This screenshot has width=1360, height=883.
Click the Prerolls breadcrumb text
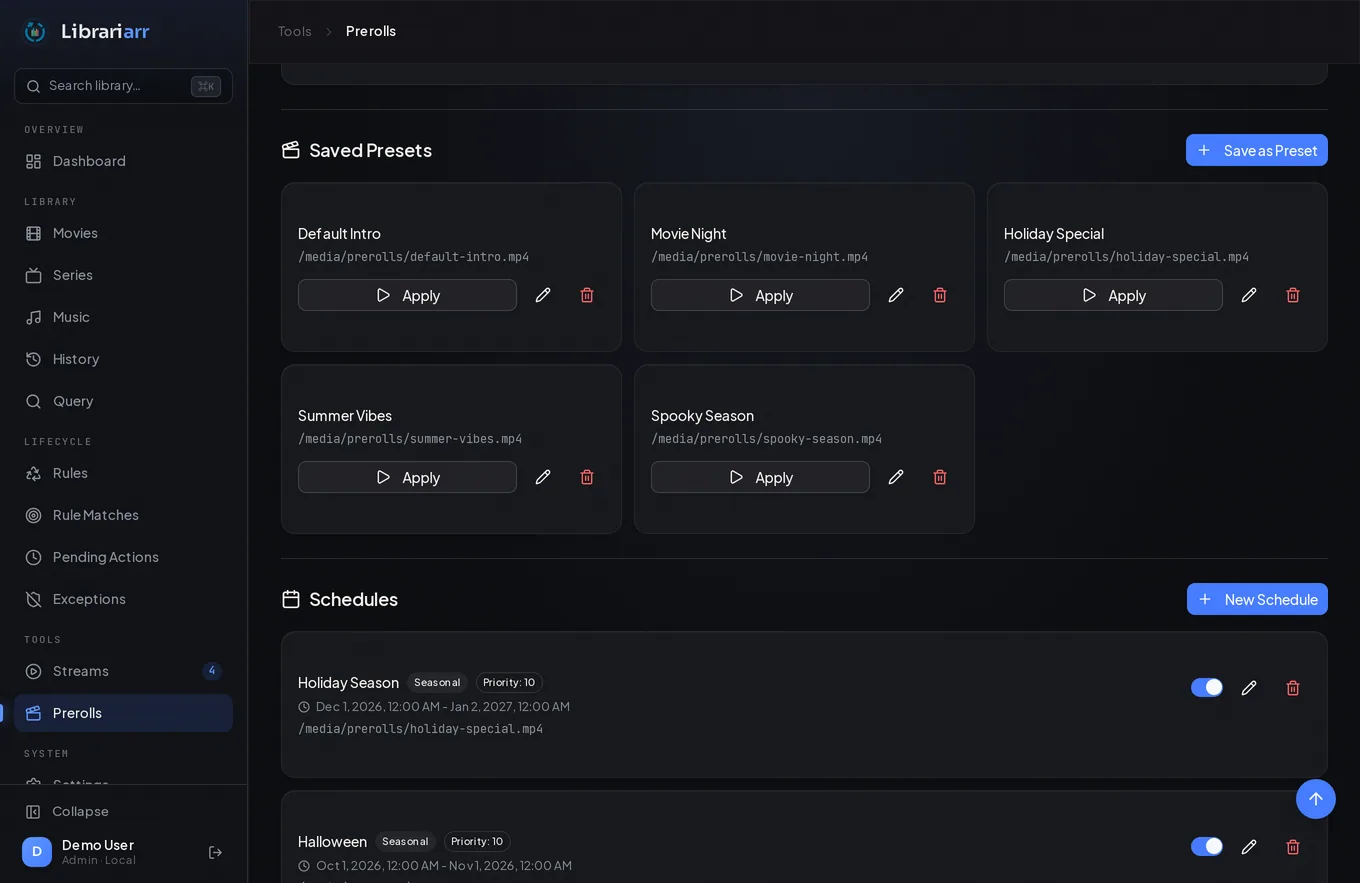(x=371, y=31)
